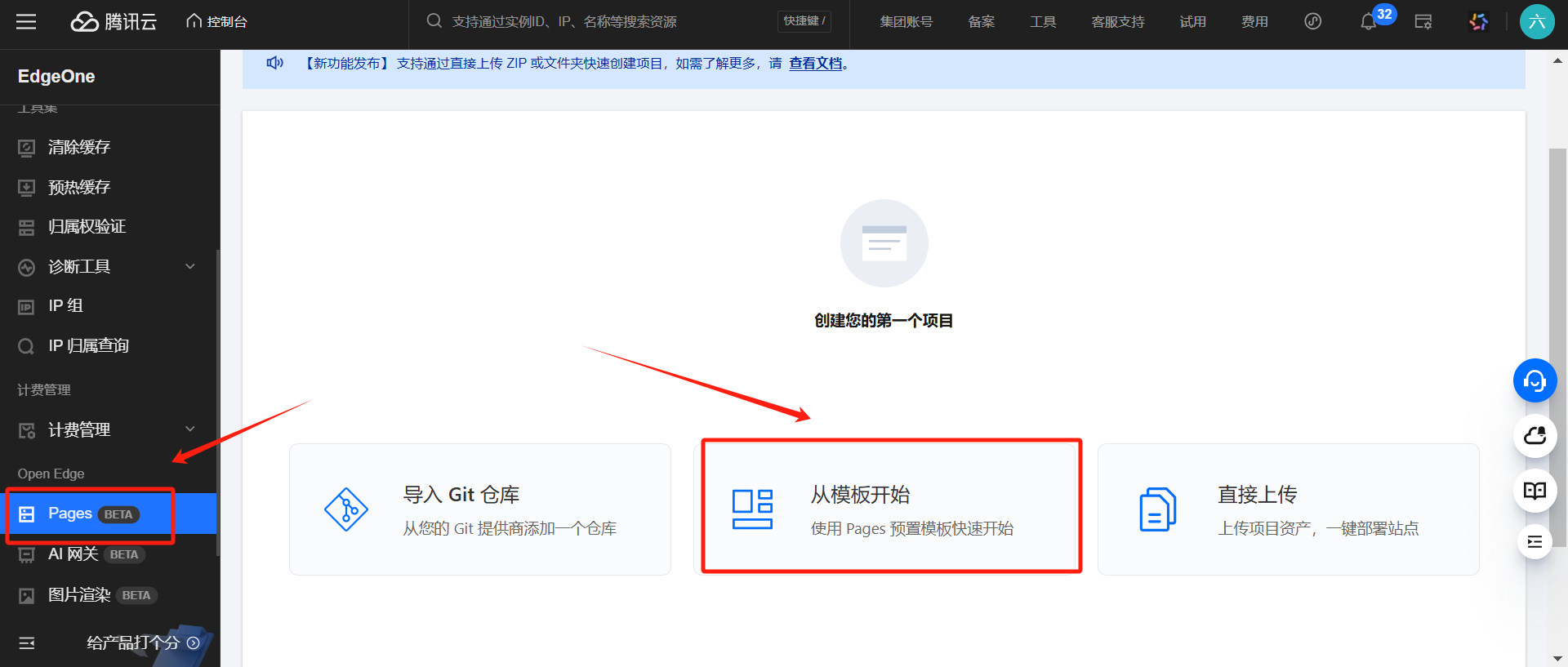Open 集团账号 menu
This screenshot has width=1568, height=667.
(x=906, y=21)
